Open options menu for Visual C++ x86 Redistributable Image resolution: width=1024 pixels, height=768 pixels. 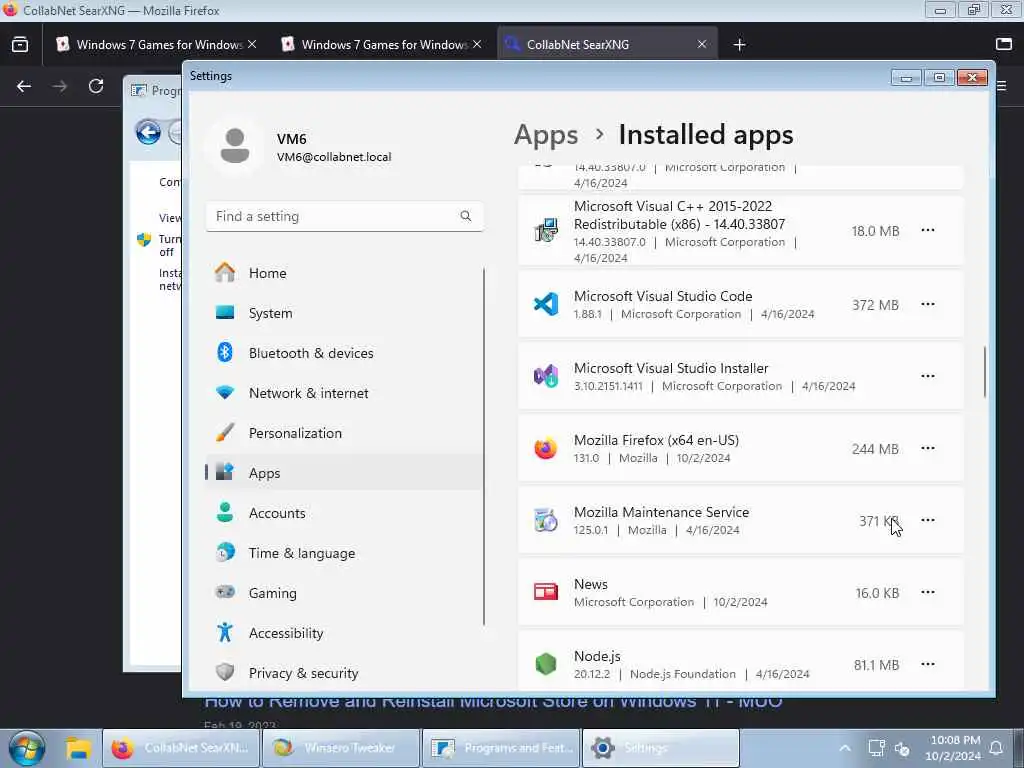[x=927, y=231]
